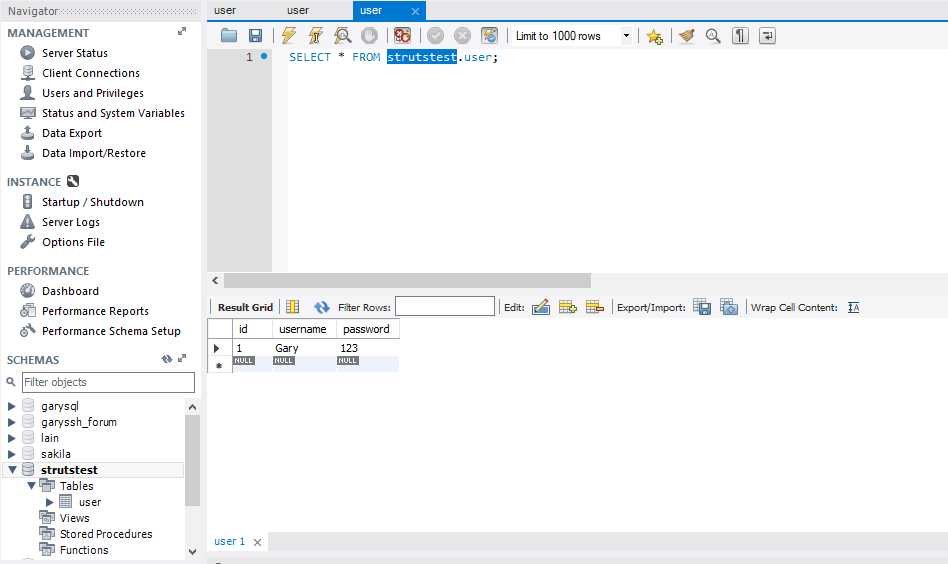
Task: Open Data Export
Action: (71, 133)
